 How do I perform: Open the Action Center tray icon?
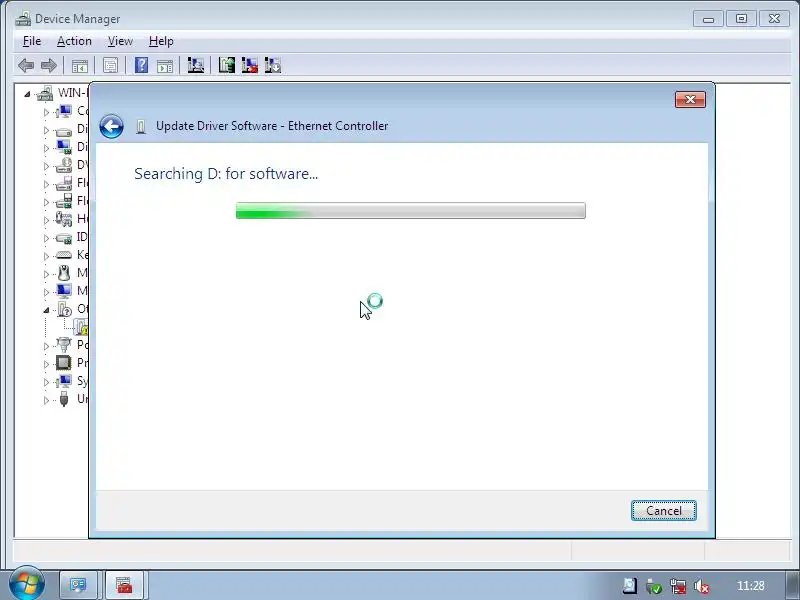(x=630, y=586)
